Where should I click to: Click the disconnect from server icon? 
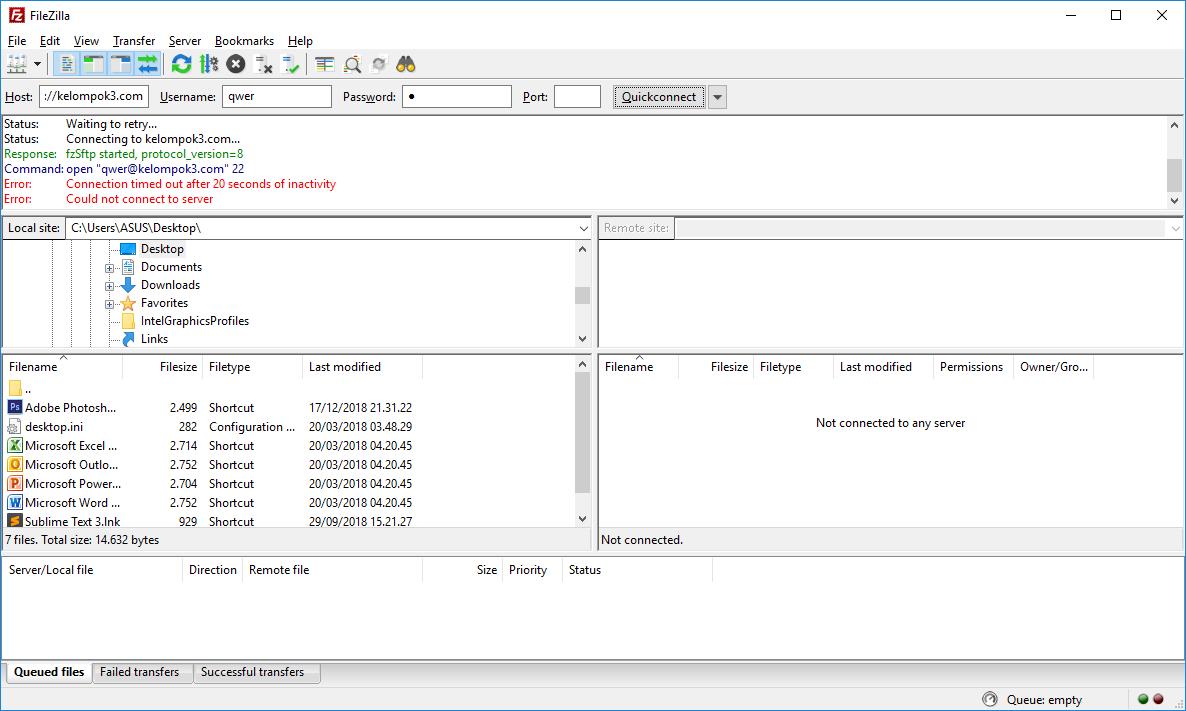(264, 65)
